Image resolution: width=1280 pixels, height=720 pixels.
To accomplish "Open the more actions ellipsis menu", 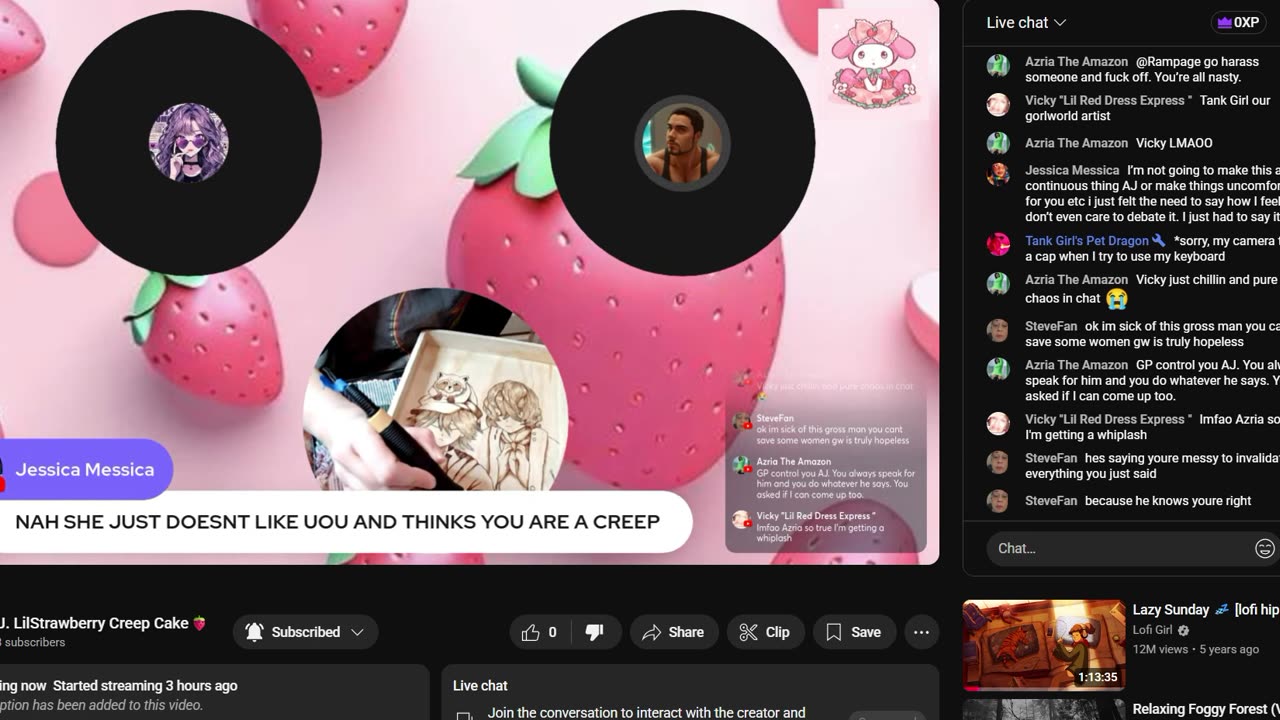I will 921,632.
